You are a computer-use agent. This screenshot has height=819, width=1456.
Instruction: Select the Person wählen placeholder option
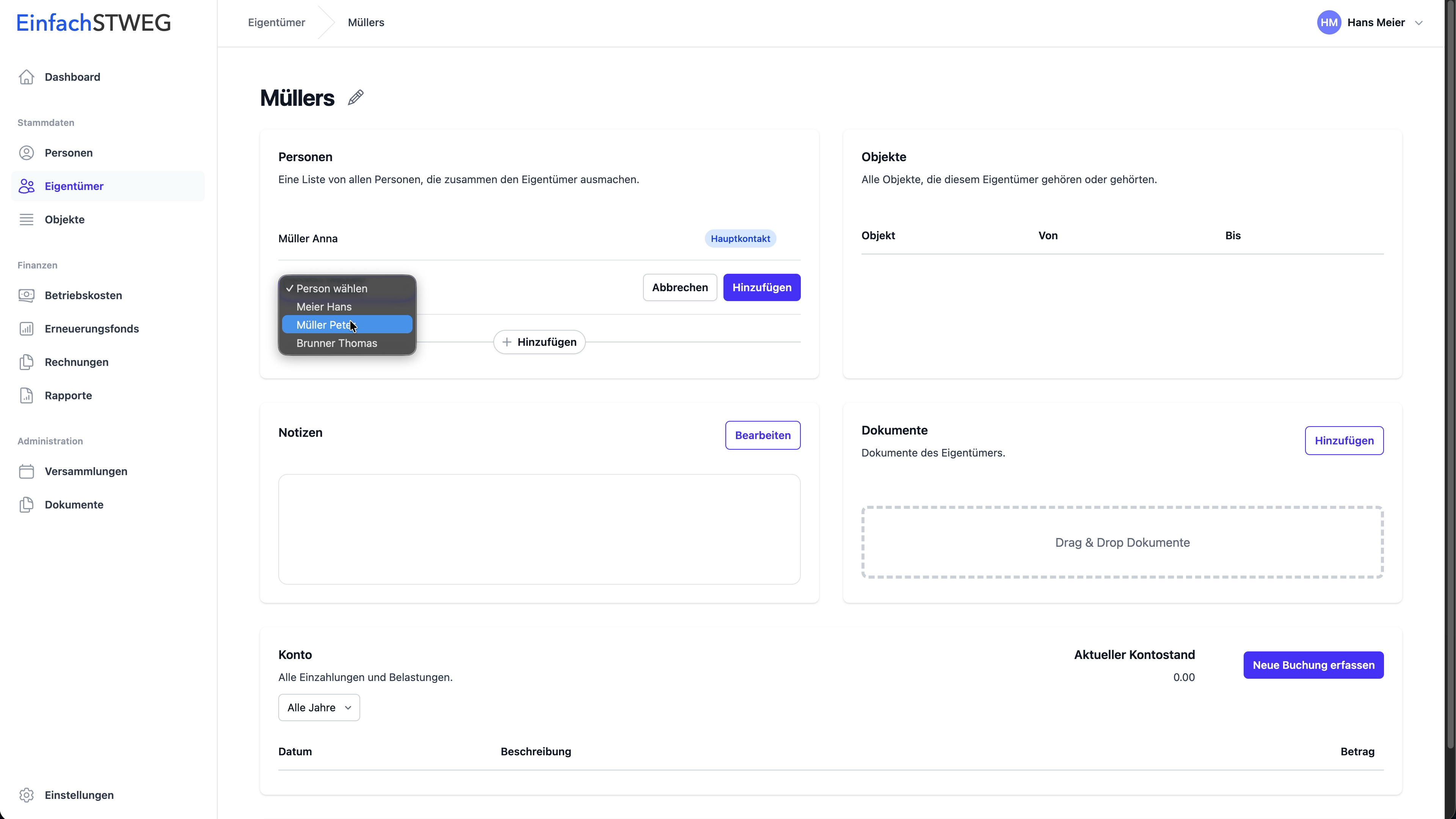[332, 288]
